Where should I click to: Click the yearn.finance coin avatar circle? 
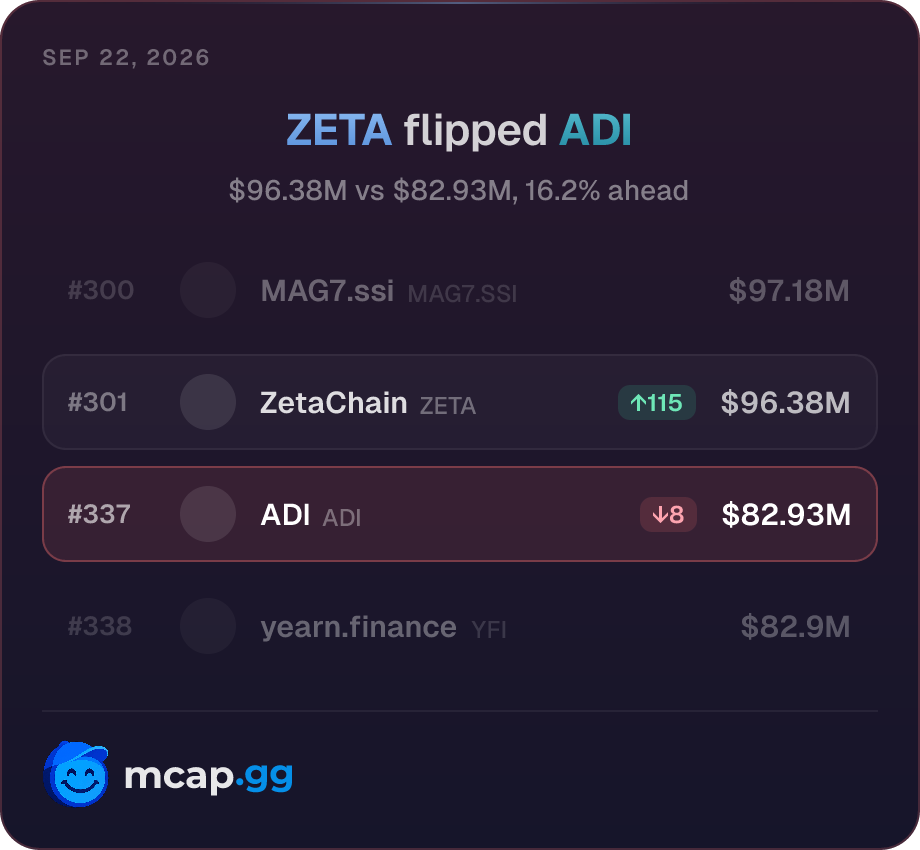click(208, 626)
